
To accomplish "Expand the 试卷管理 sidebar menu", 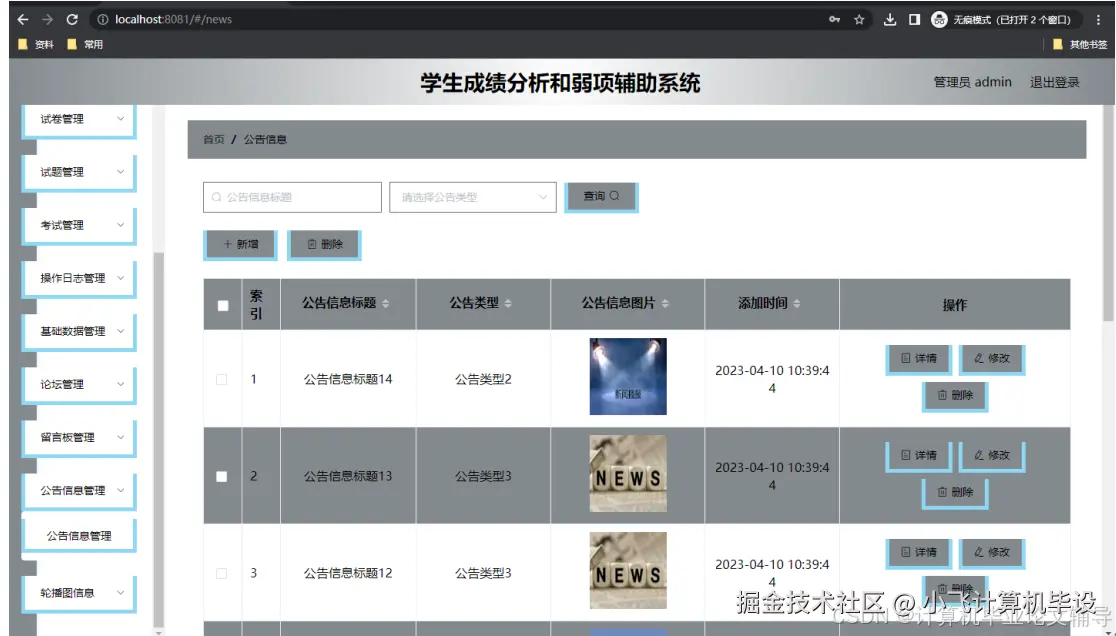I will (x=79, y=120).
